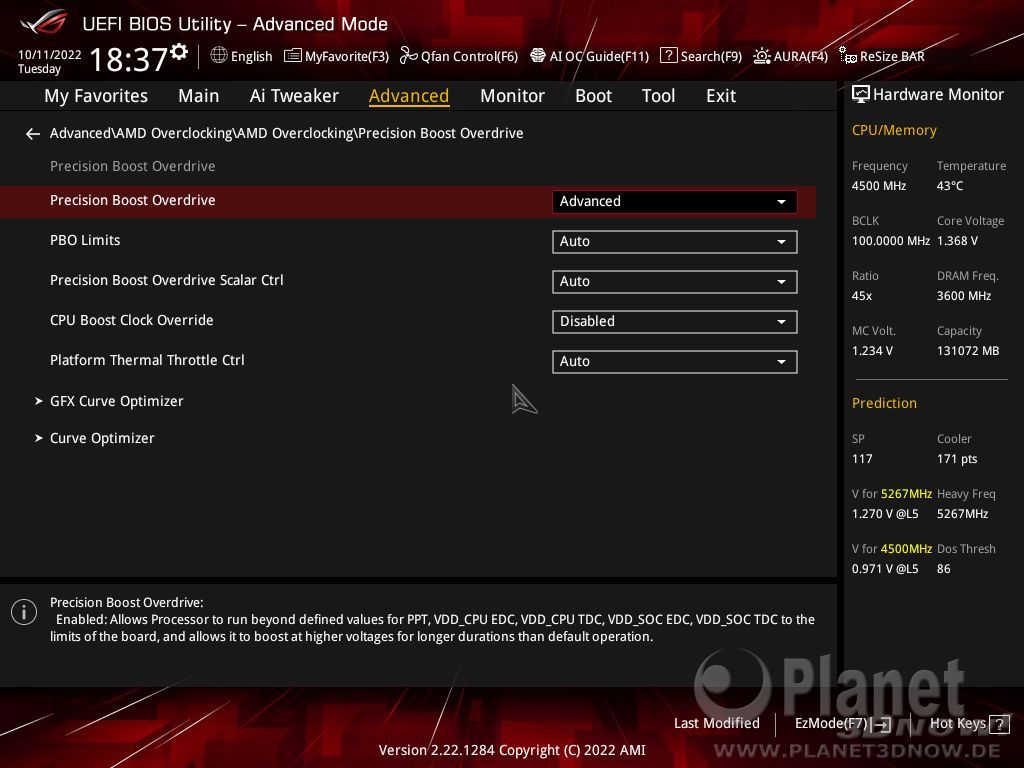Select the PBO Limits setting label
Image resolution: width=1024 pixels, height=768 pixels.
coord(85,240)
